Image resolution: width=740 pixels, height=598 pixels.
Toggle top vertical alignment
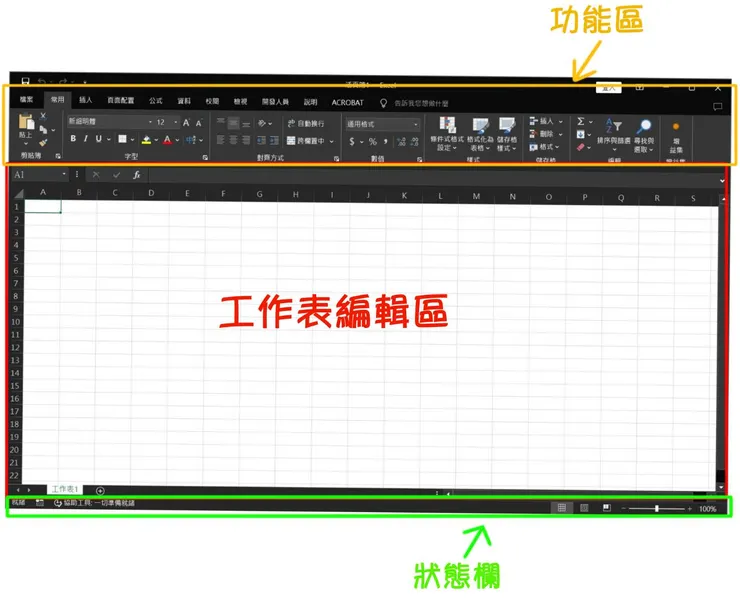(x=220, y=123)
